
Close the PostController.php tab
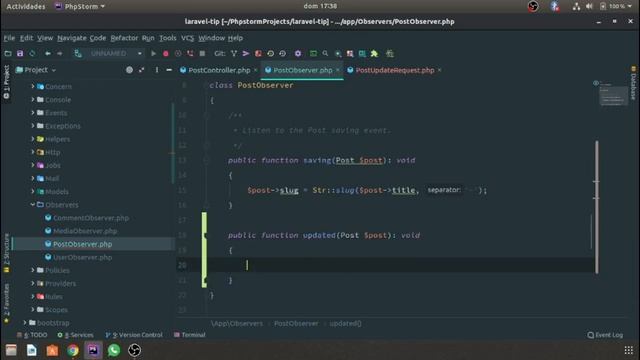[256, 70]
